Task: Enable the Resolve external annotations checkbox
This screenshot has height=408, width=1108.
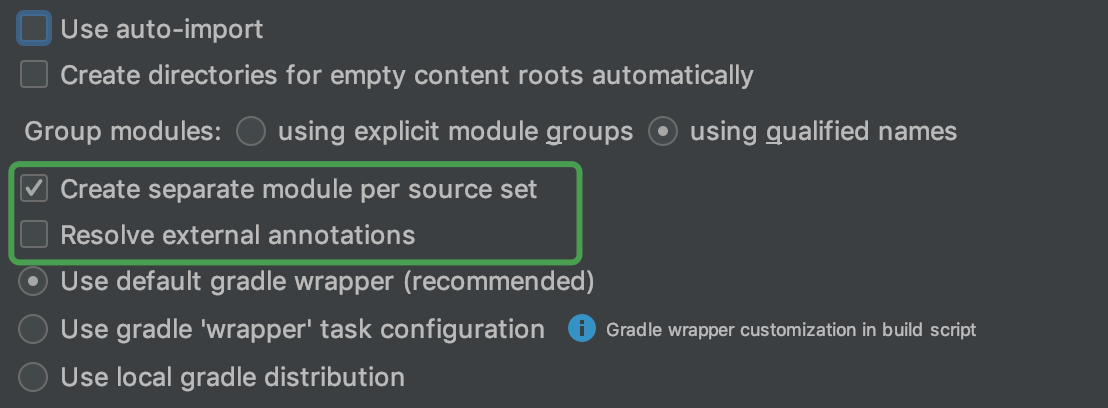Action: [34, 235]
